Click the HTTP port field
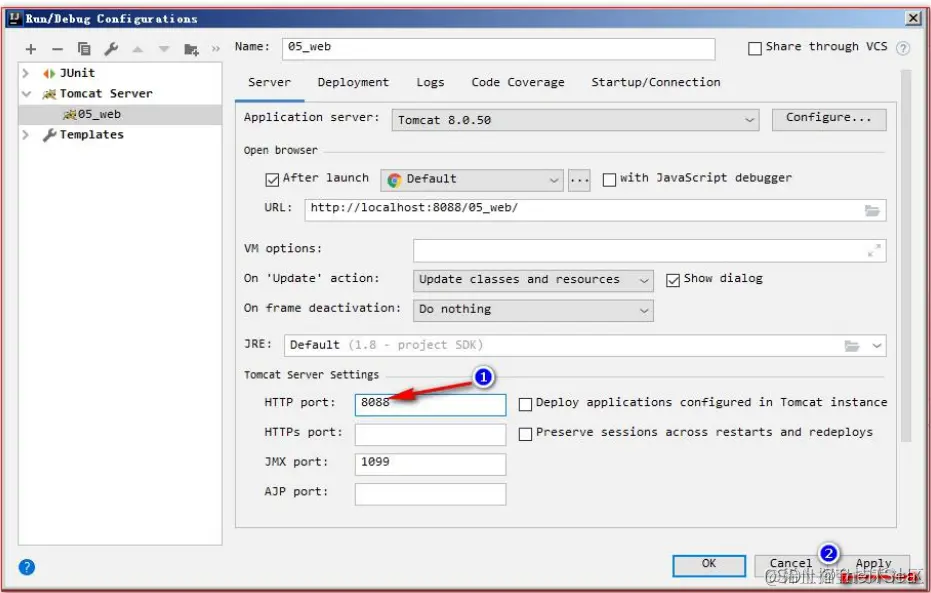This screenshot has width=931, height=593. click(x=430, y=404)
